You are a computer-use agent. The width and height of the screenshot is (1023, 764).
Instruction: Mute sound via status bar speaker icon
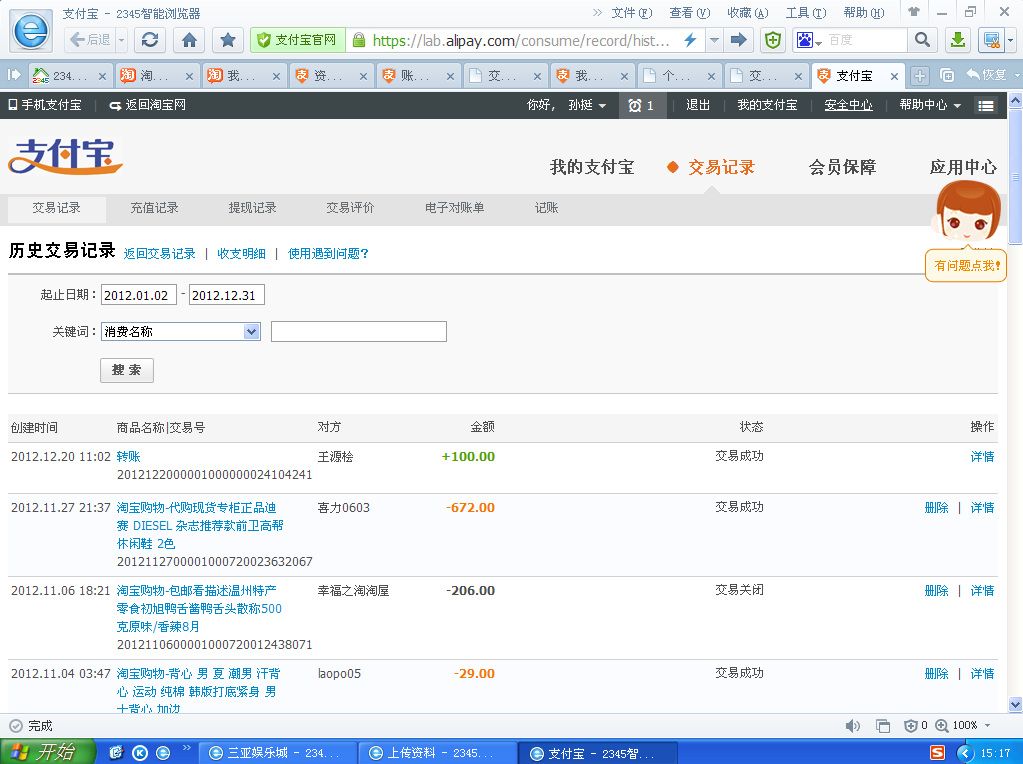(x=852, y=726)
